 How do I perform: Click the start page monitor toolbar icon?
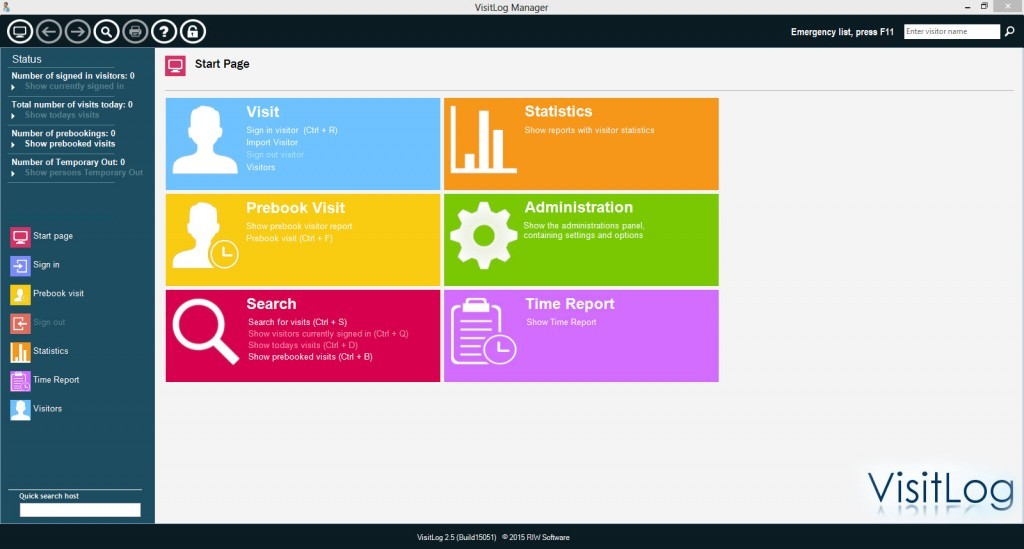pos(20,31)
